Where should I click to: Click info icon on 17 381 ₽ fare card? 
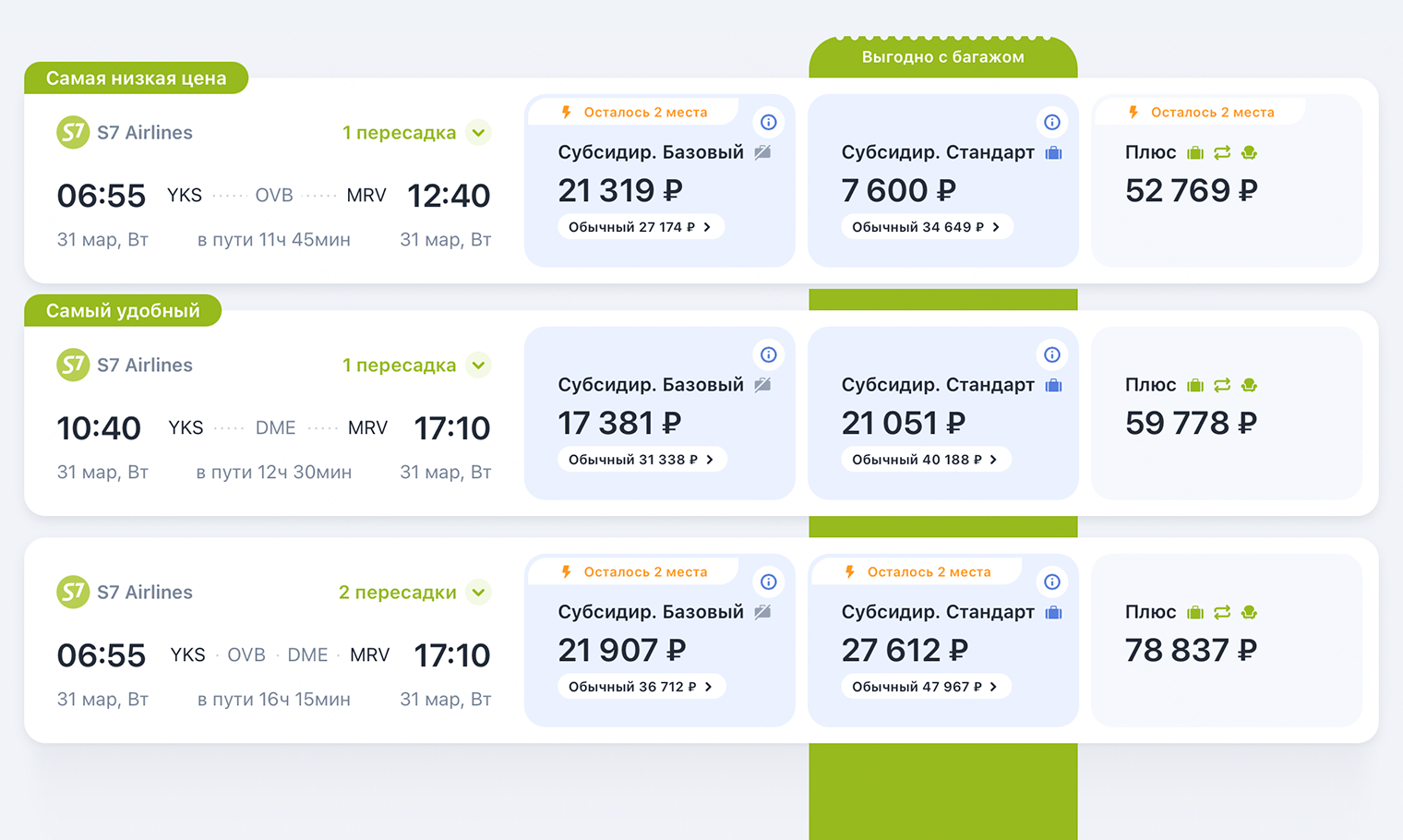click(x=768, y=354)
